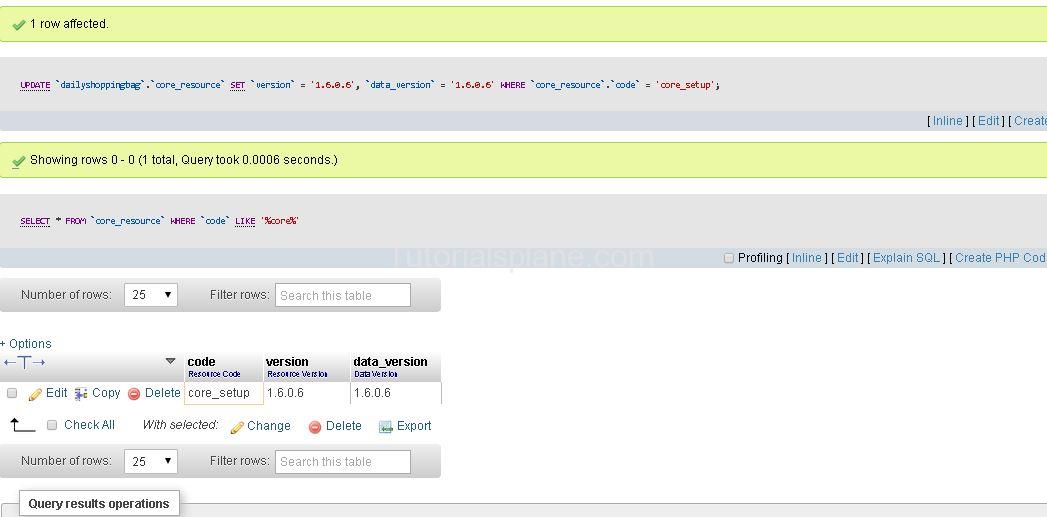The height and width of the screenshot is (517, 1047).
Task: Toggle the Profiling checkbox
Action: click(729, 258)
